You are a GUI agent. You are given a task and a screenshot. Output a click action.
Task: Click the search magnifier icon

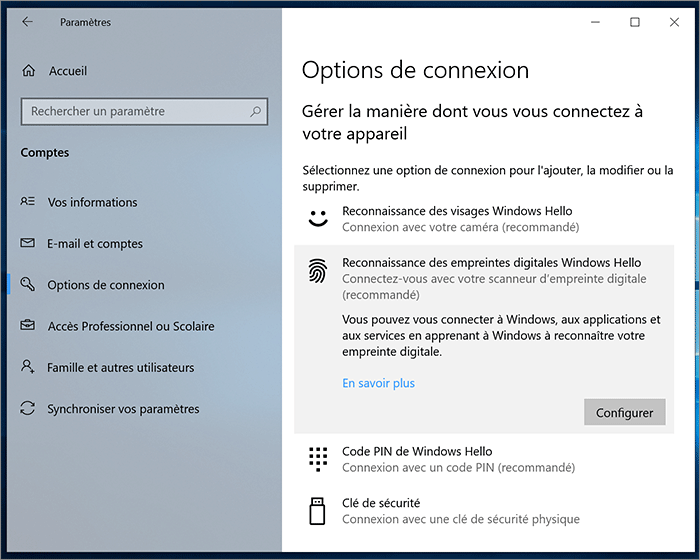pyautogui.click(x=256, y=112)
